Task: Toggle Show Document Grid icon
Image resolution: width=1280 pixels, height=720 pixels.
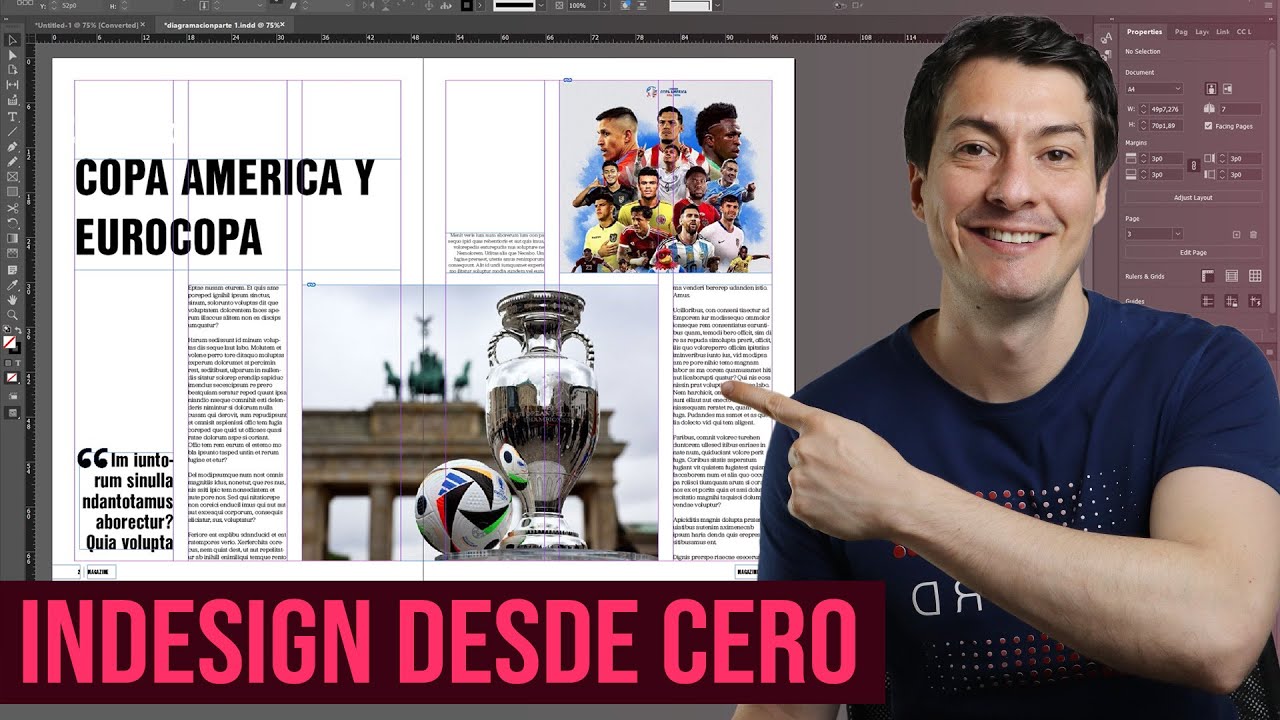Action: pos(1255,276)
